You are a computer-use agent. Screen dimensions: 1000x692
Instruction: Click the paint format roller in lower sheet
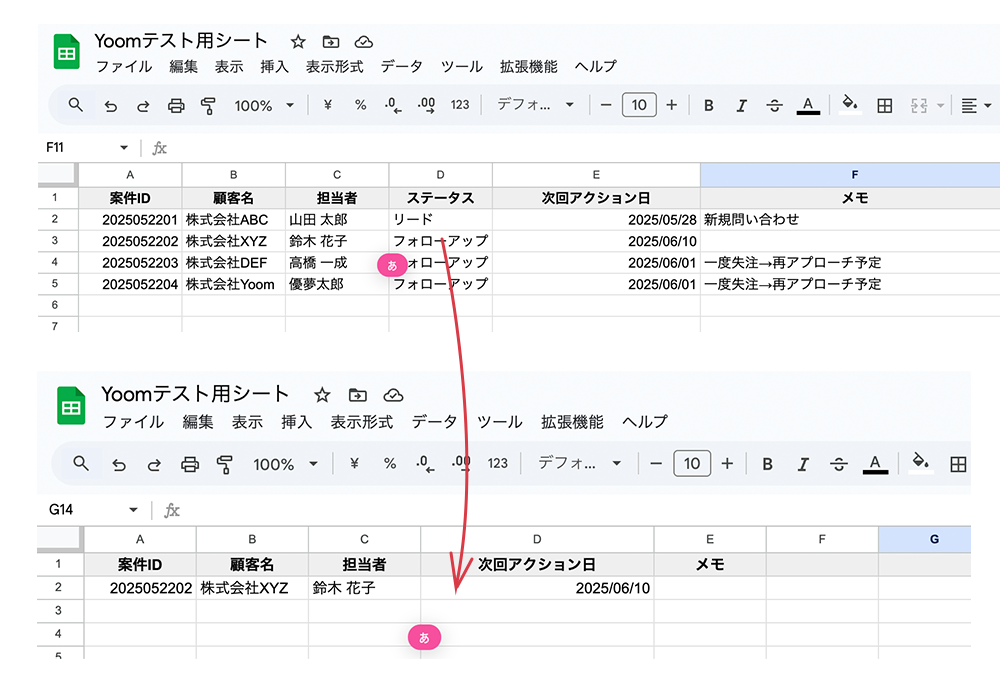point(224,464)
